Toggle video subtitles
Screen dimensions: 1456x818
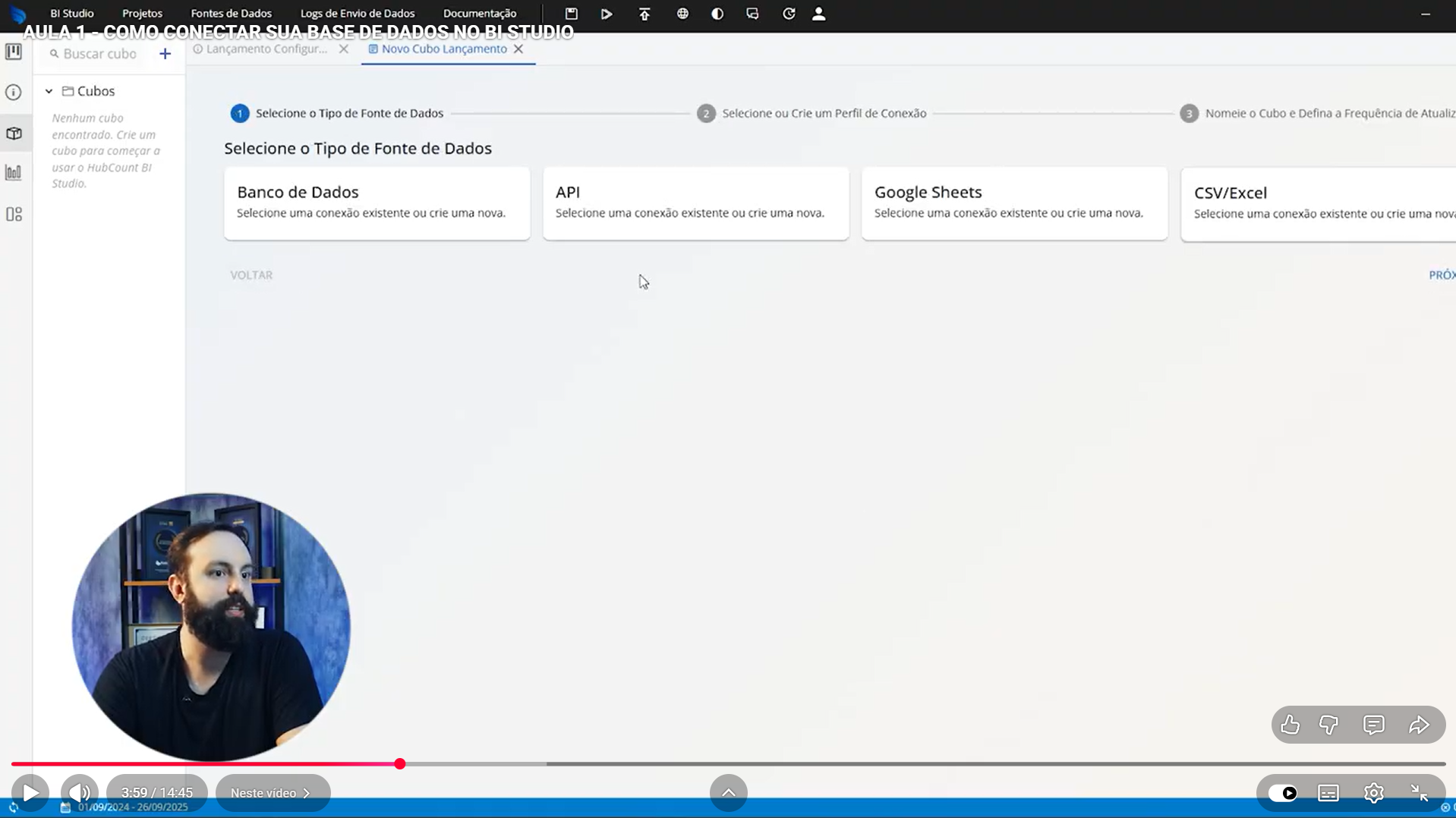[1328, 793]
